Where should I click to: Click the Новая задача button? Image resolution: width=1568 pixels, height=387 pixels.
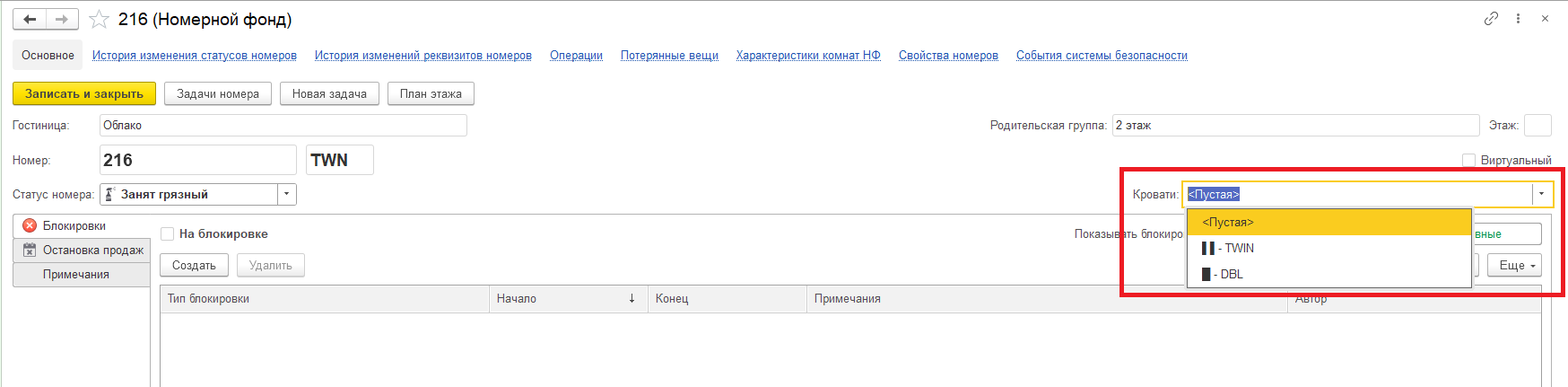pyautogui.click(x=329, y=93)
